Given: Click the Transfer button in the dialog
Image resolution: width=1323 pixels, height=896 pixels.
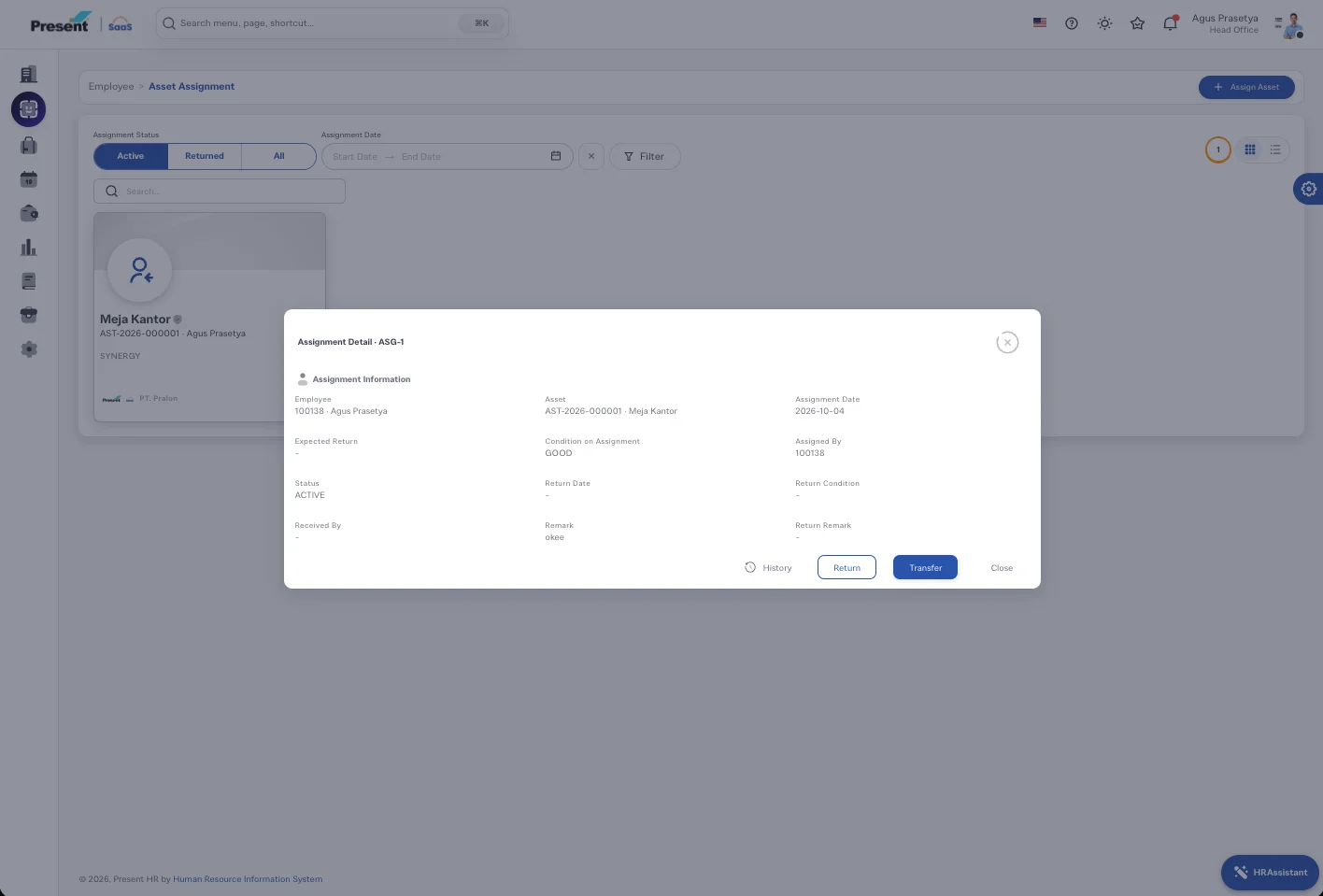Looking at the screenshot, I should [x=925, y=567].
